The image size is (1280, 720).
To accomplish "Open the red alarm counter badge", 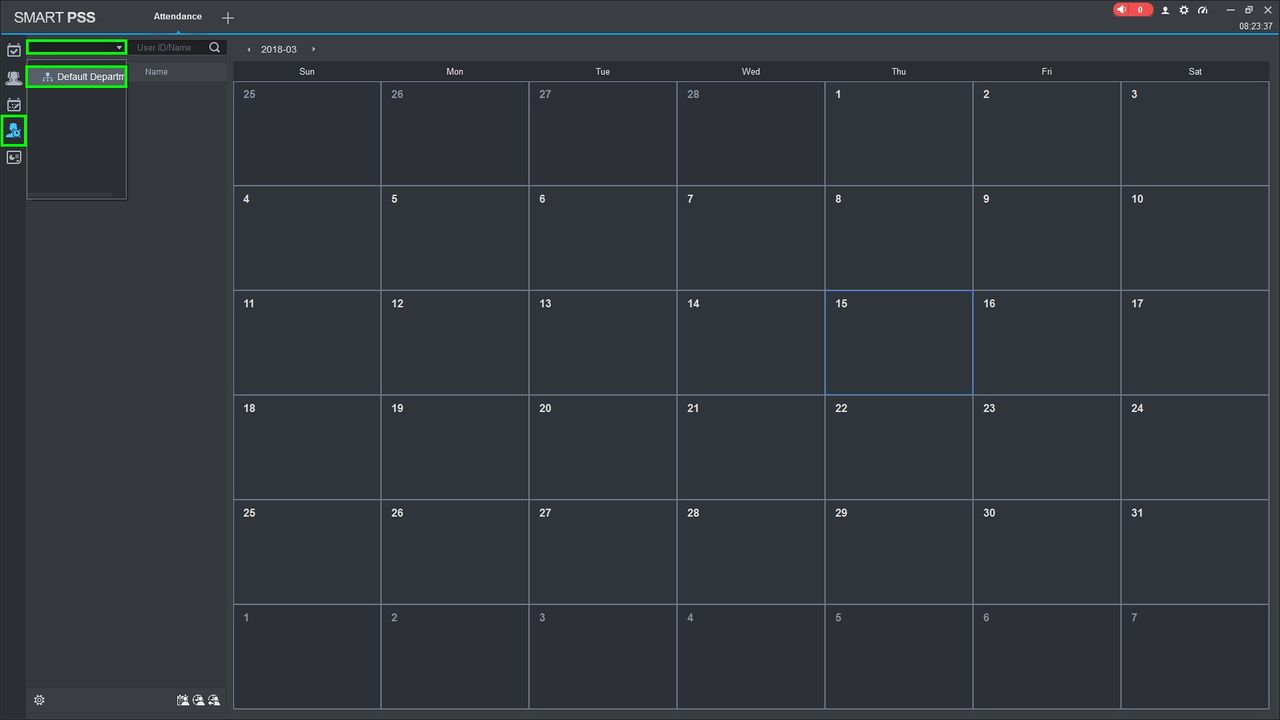I will click(1132, 10).
